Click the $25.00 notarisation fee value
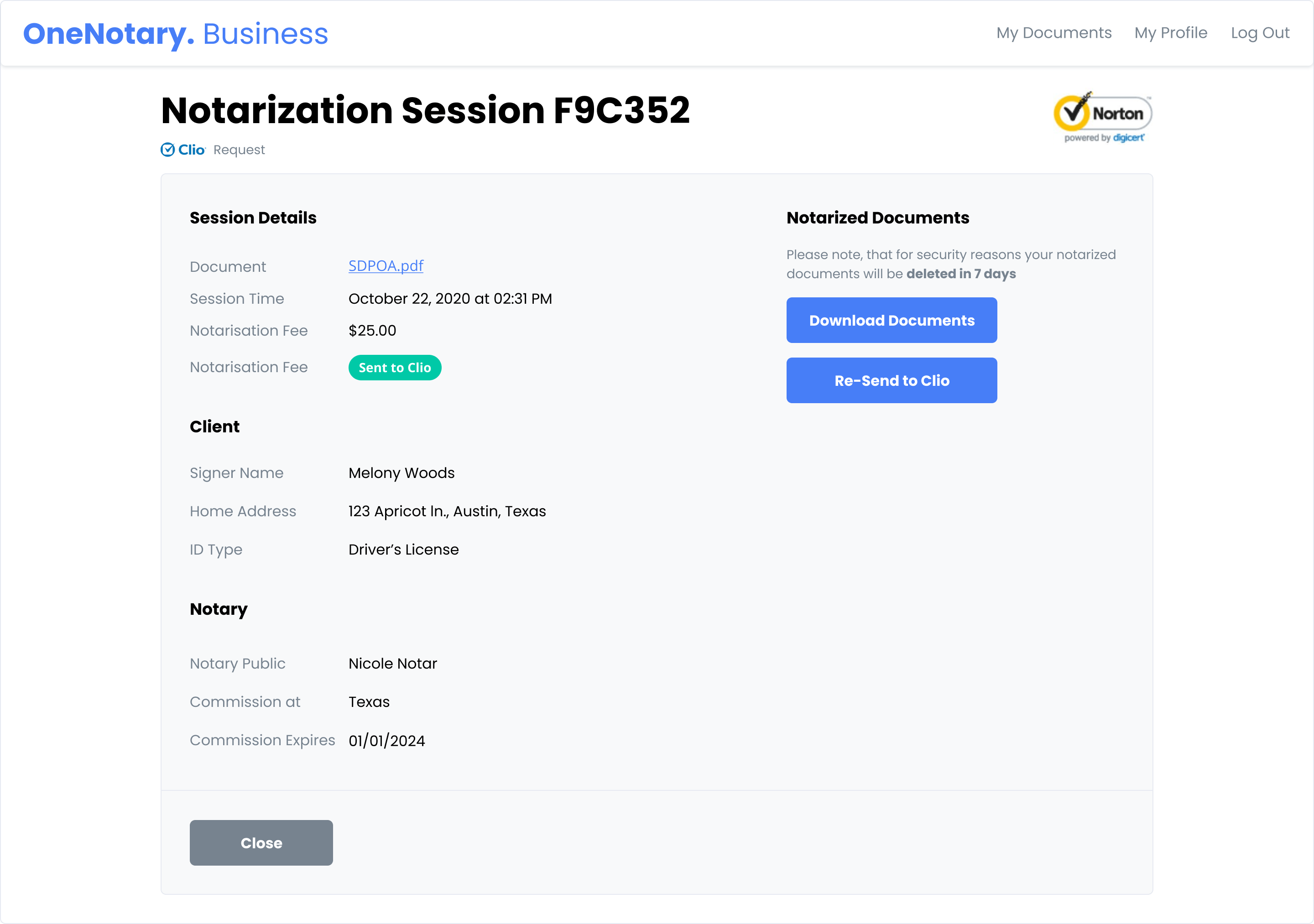The height and width of the screenshot is (924, 1314). point(372,331)
